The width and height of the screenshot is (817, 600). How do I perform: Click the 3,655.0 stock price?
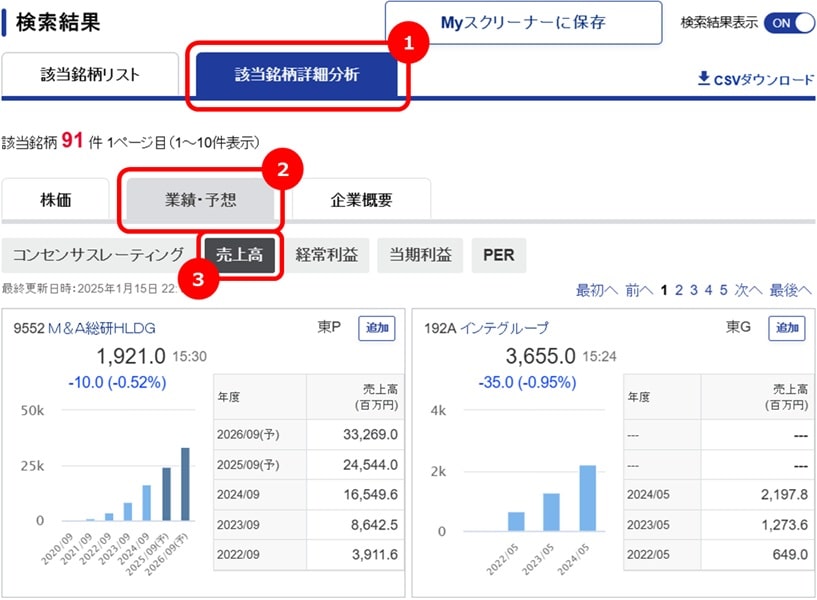(x=540, y=357)
